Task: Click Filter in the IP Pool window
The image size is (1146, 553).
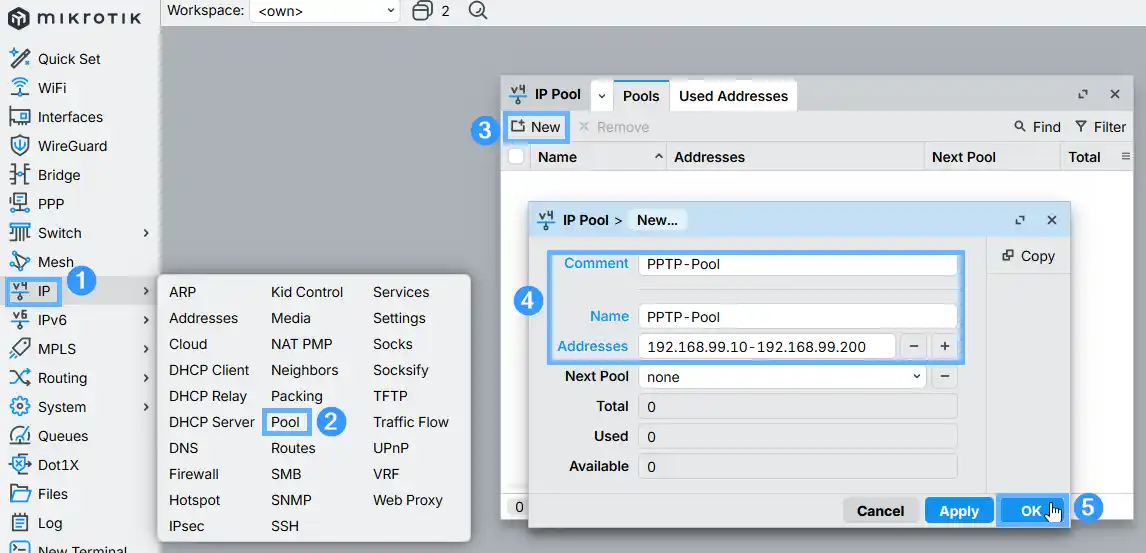Action: coord(1100,127)
